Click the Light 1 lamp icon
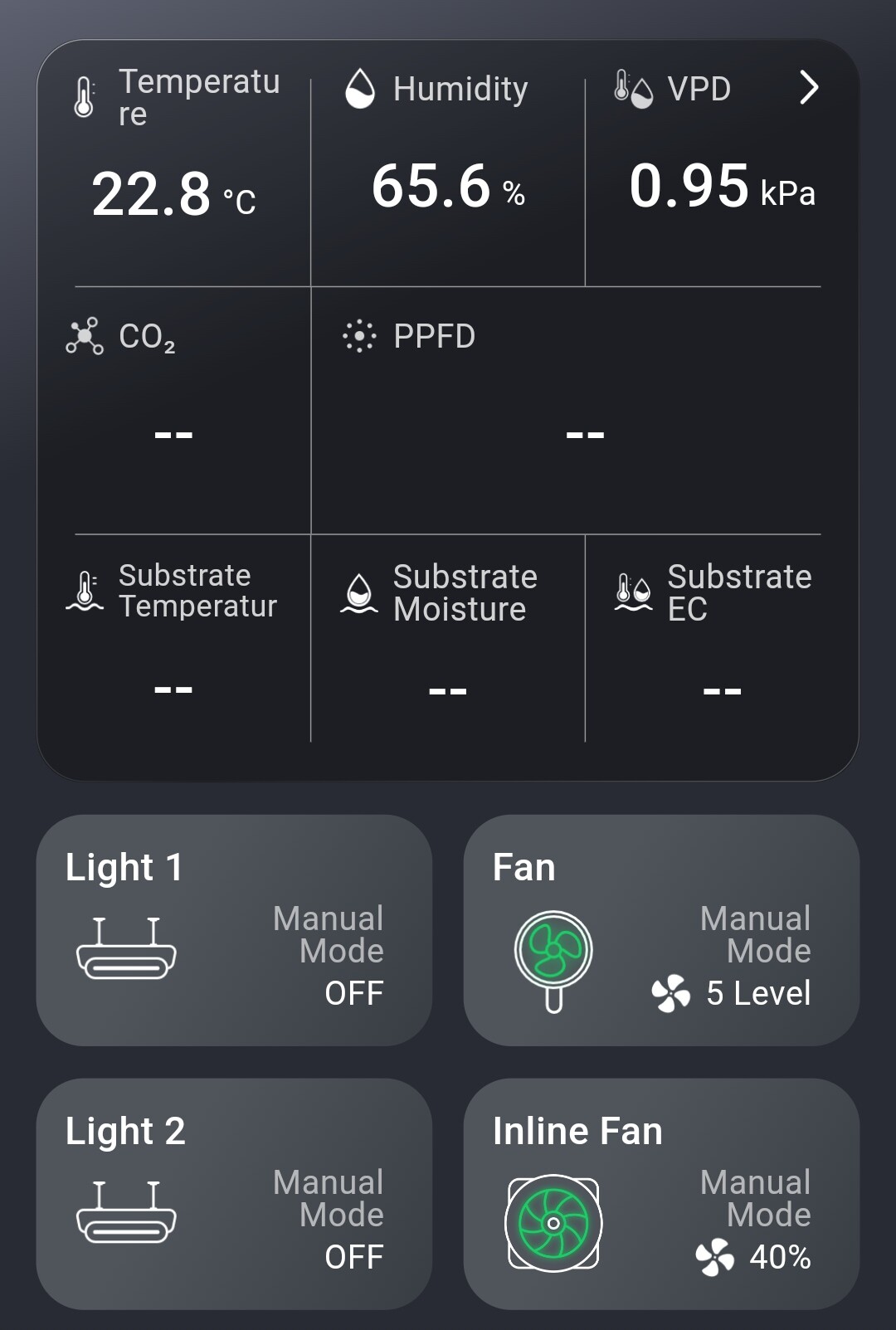 click(126, 948)
